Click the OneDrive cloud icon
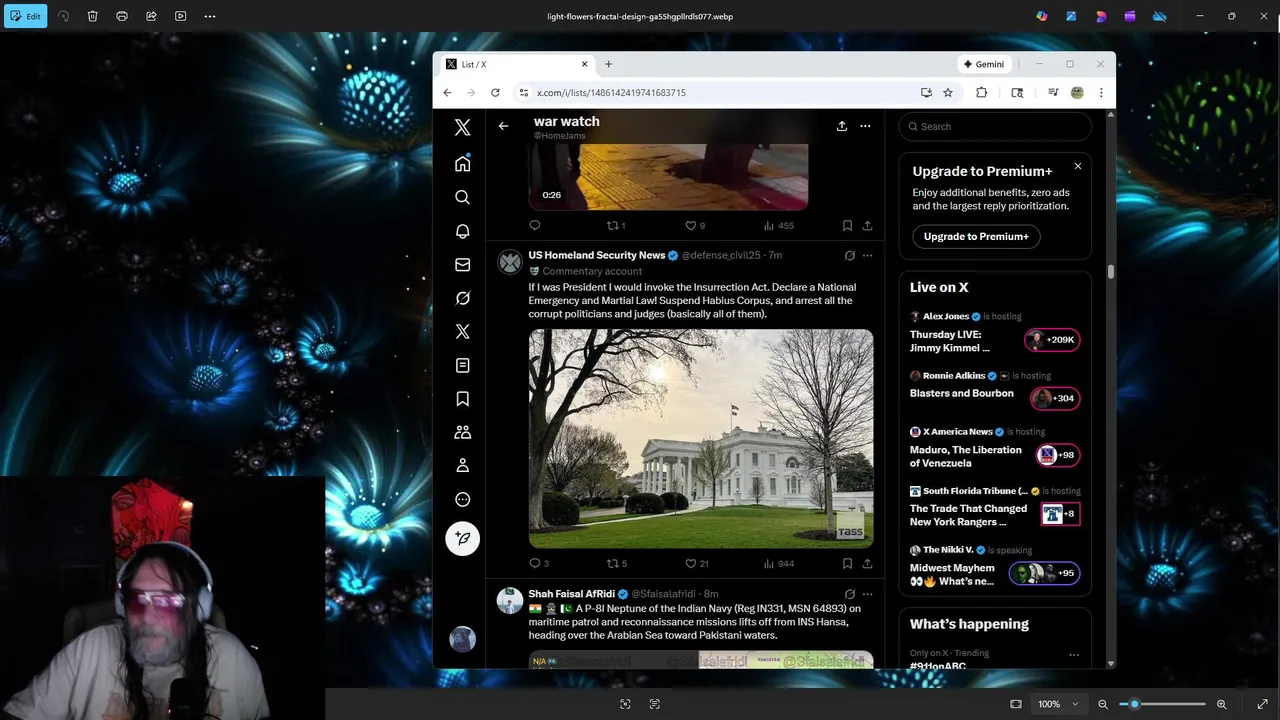The width and height of the screenshot is (1280, 720). 1160,16
